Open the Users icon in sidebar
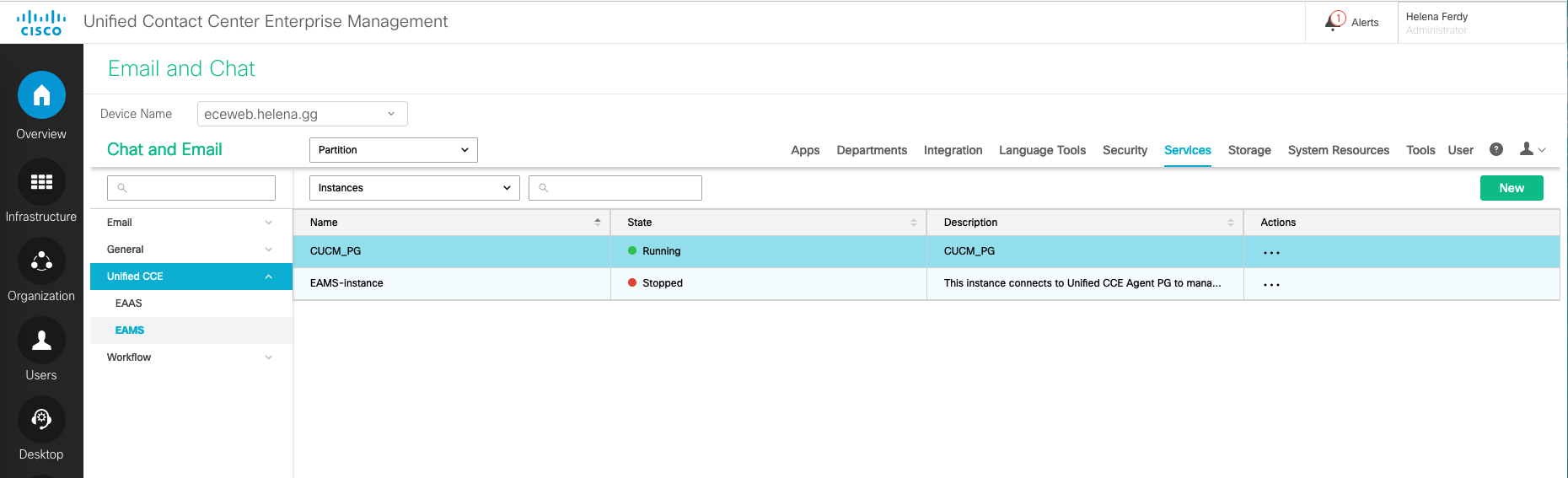The width and height of the screenshot is (1568, 478). pyautogui.click(x=41, y=341)
